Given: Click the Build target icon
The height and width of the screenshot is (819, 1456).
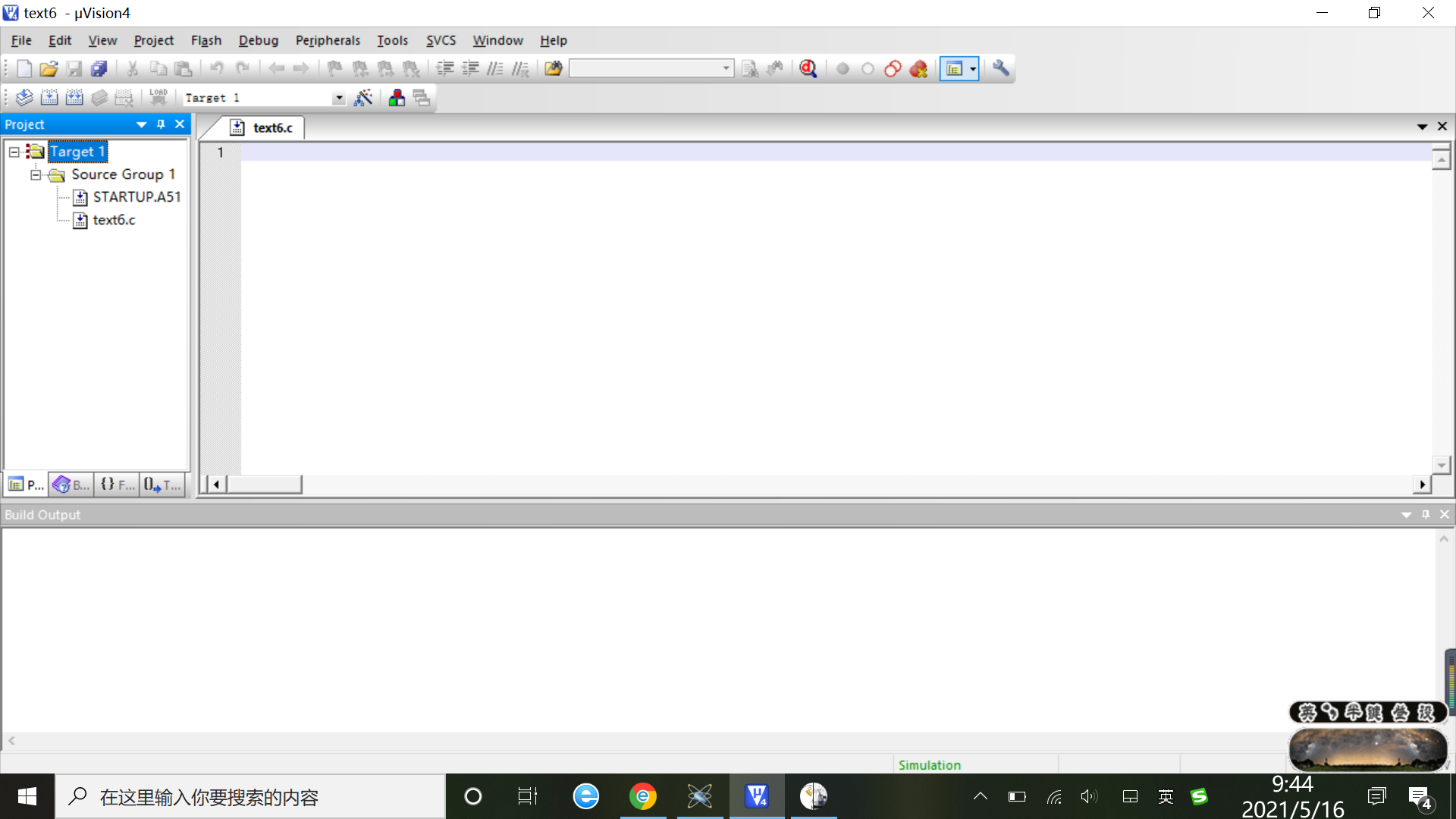Looking at the screenshot, I should tap(49, 98).
